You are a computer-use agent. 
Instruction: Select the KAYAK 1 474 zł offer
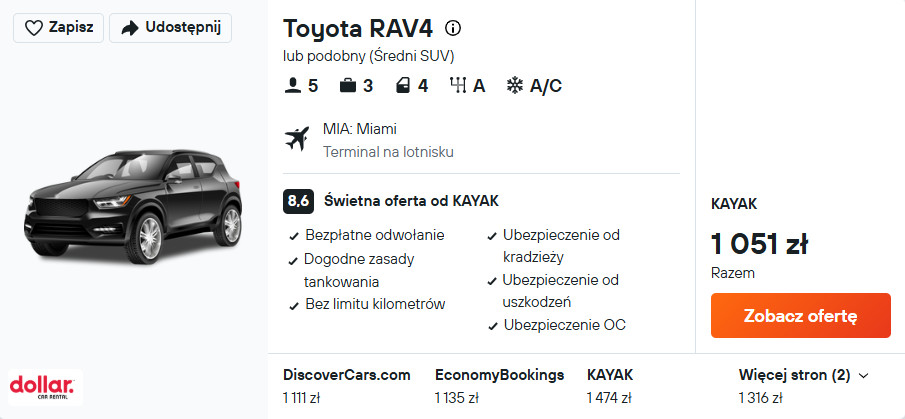click(x=610, y=386)
